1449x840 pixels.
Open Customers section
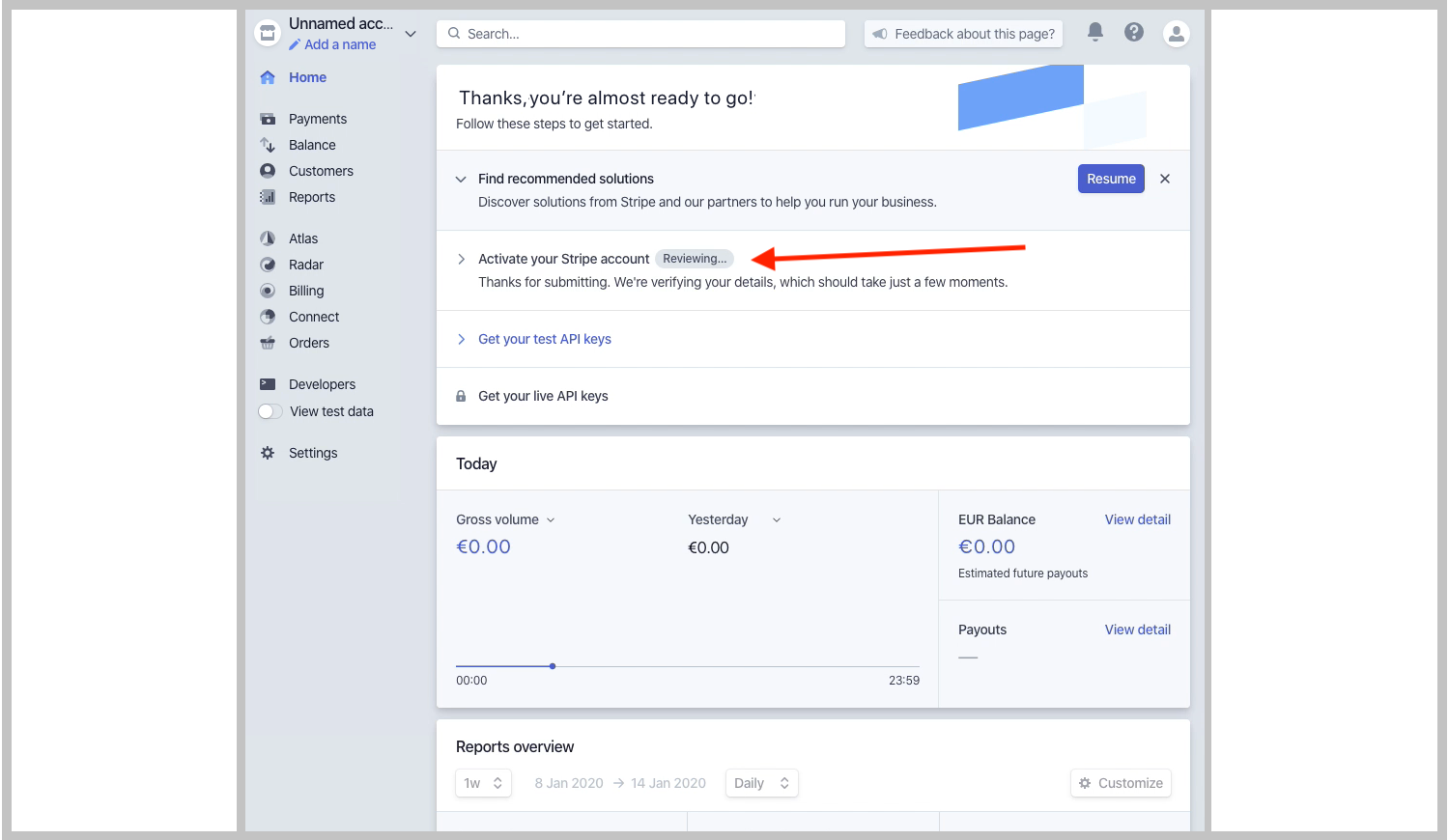point(321,171)
